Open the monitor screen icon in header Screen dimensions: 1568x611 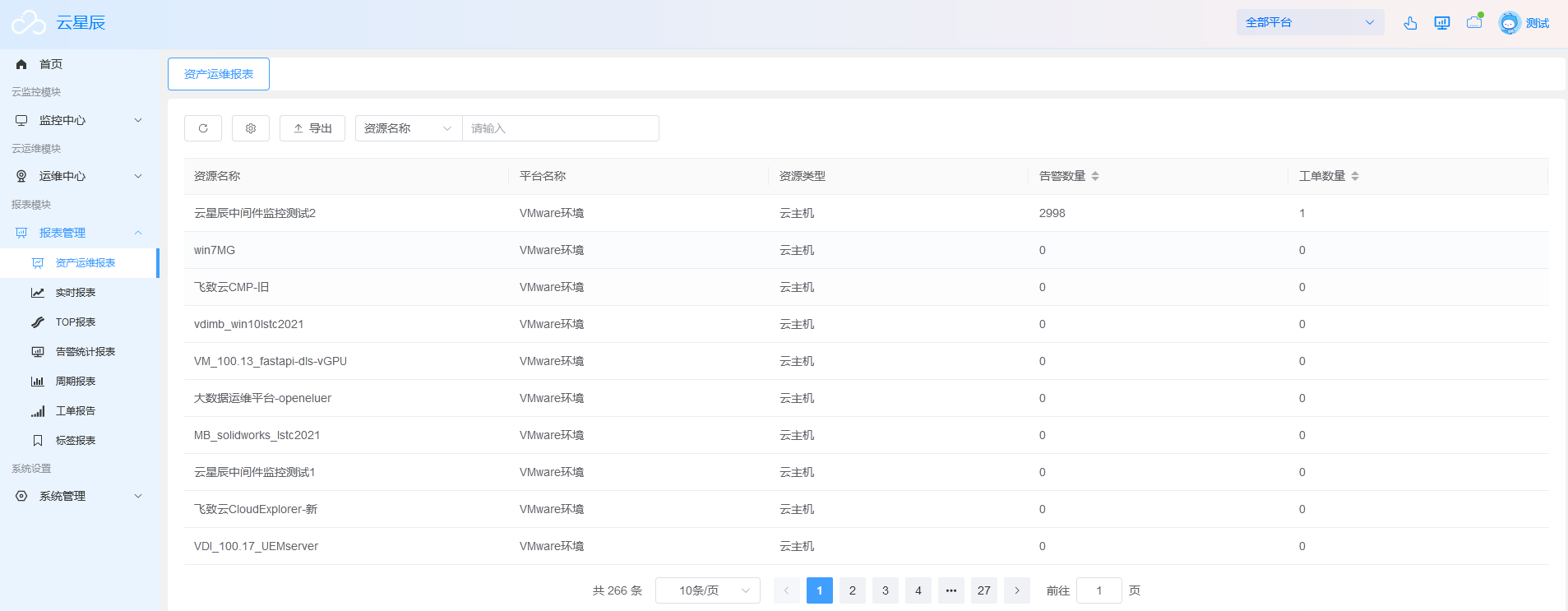1442,23
